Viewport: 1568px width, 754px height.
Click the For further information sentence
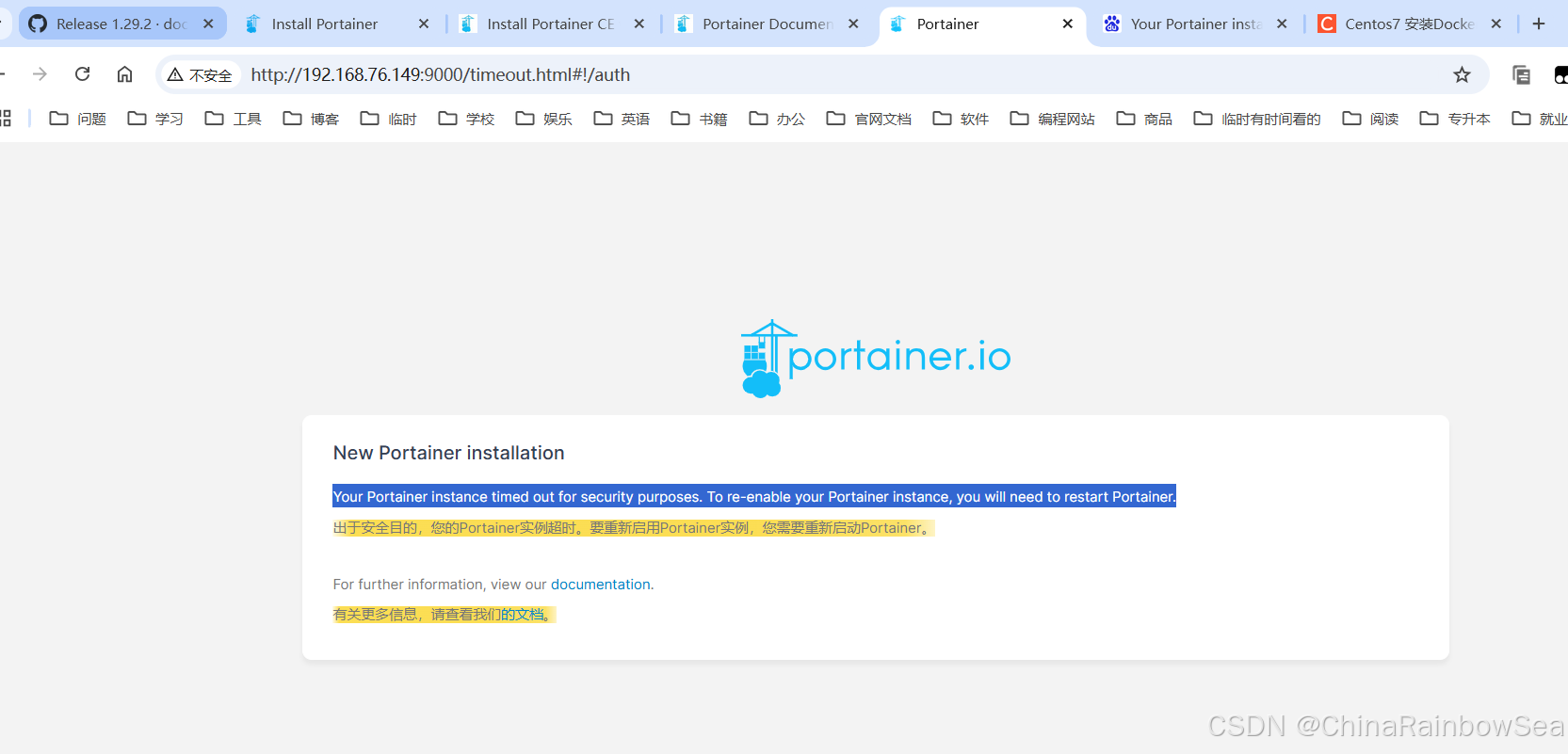coord(493,585)
